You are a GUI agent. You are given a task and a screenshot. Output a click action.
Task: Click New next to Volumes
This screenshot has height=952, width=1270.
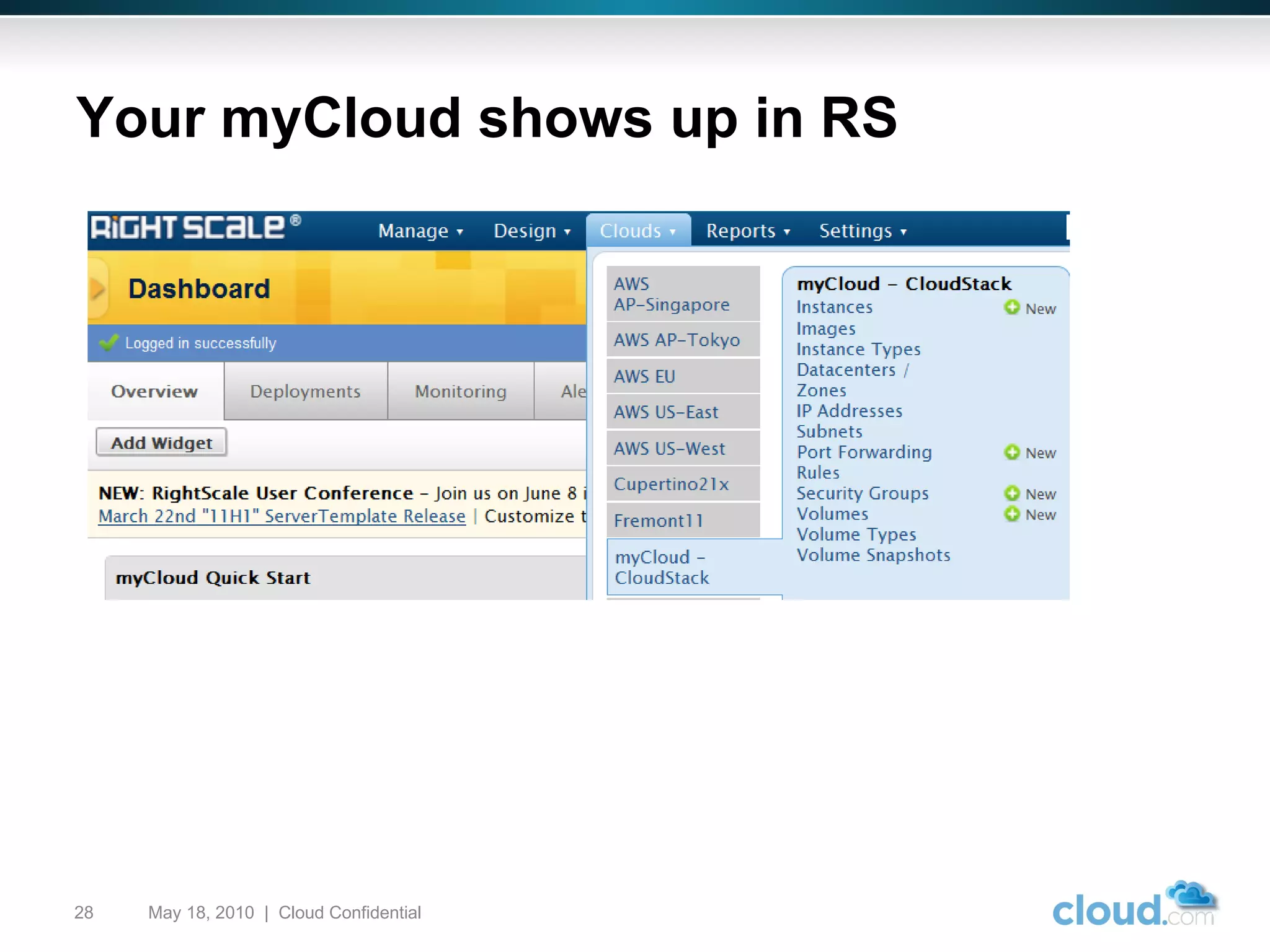pyautogui.click(x=1041, y=514)
